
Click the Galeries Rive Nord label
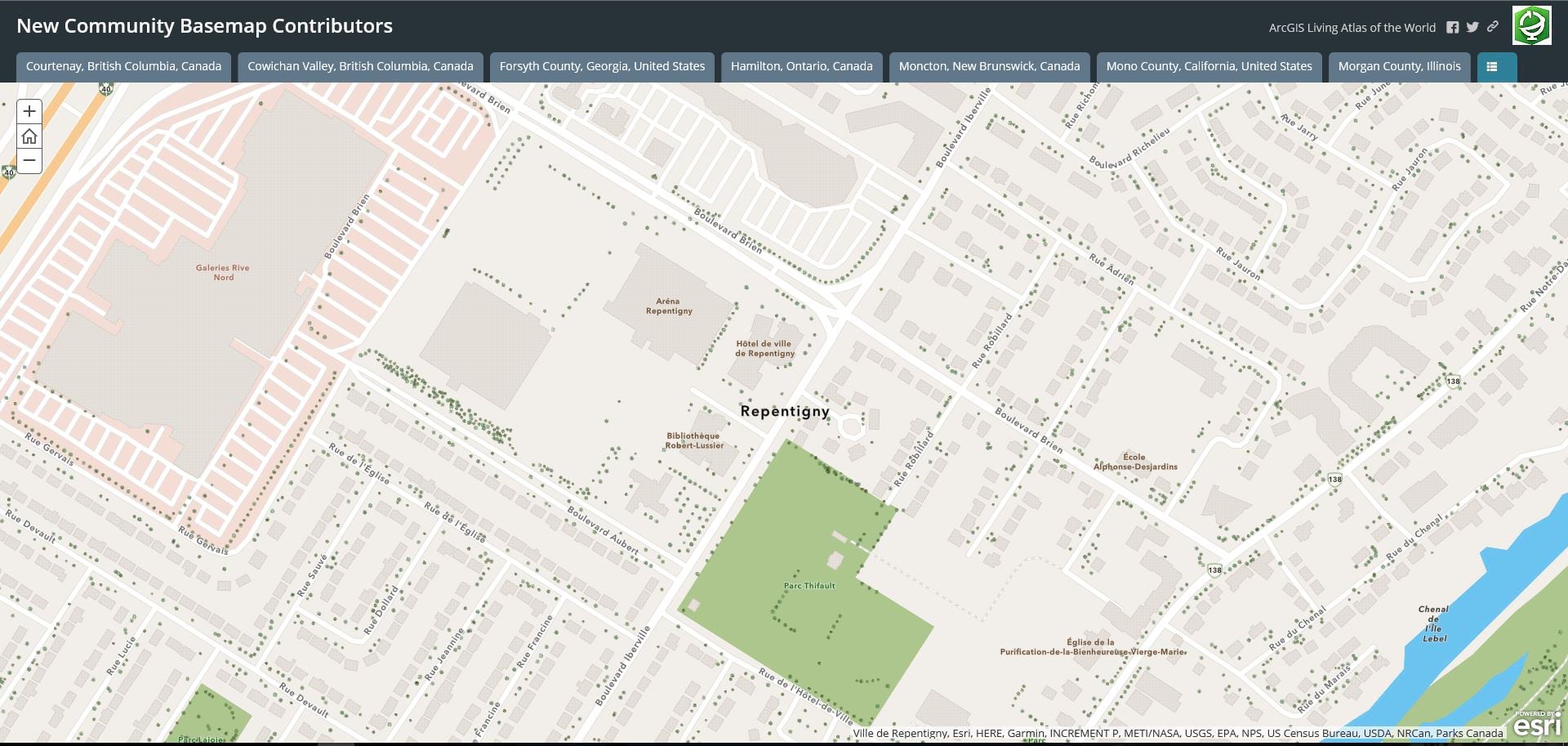pos(223,272)
